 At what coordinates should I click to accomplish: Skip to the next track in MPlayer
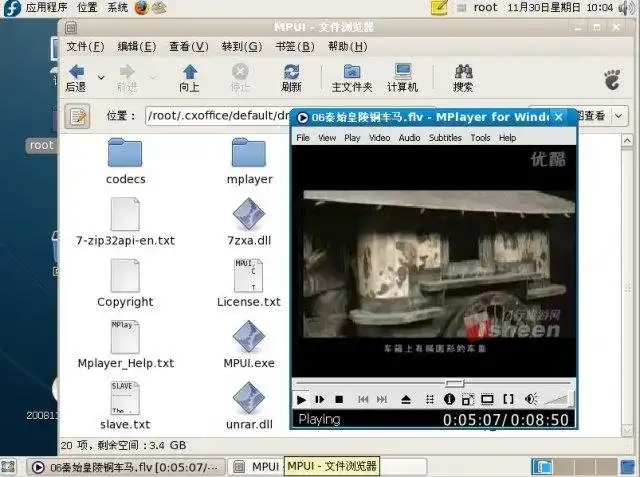382,399
